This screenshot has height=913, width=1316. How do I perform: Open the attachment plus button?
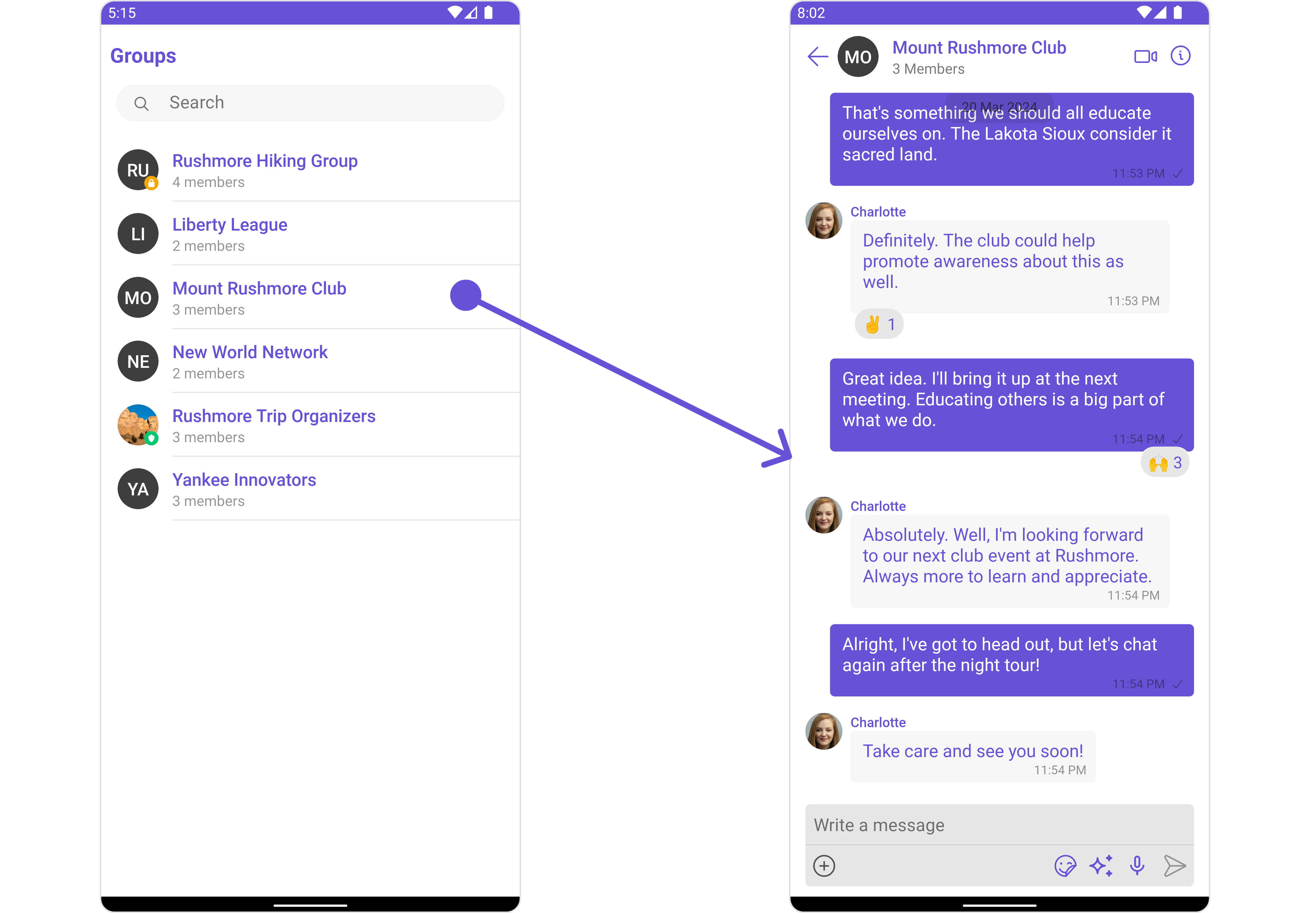824,866
